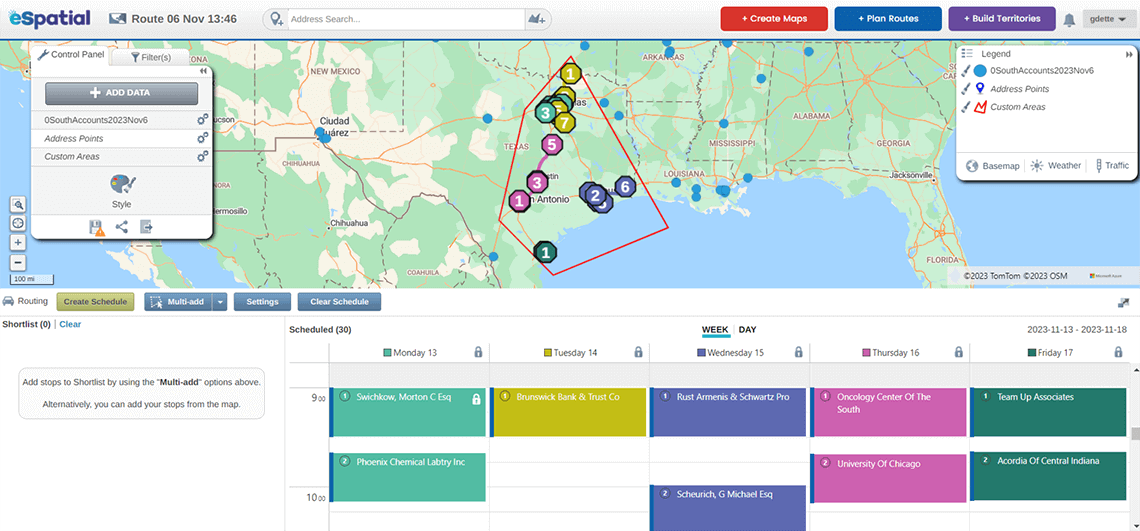Viewport: 1140px width, 531px height.
Task: Open the notifications bell
Action: [x=1069, y=19]
